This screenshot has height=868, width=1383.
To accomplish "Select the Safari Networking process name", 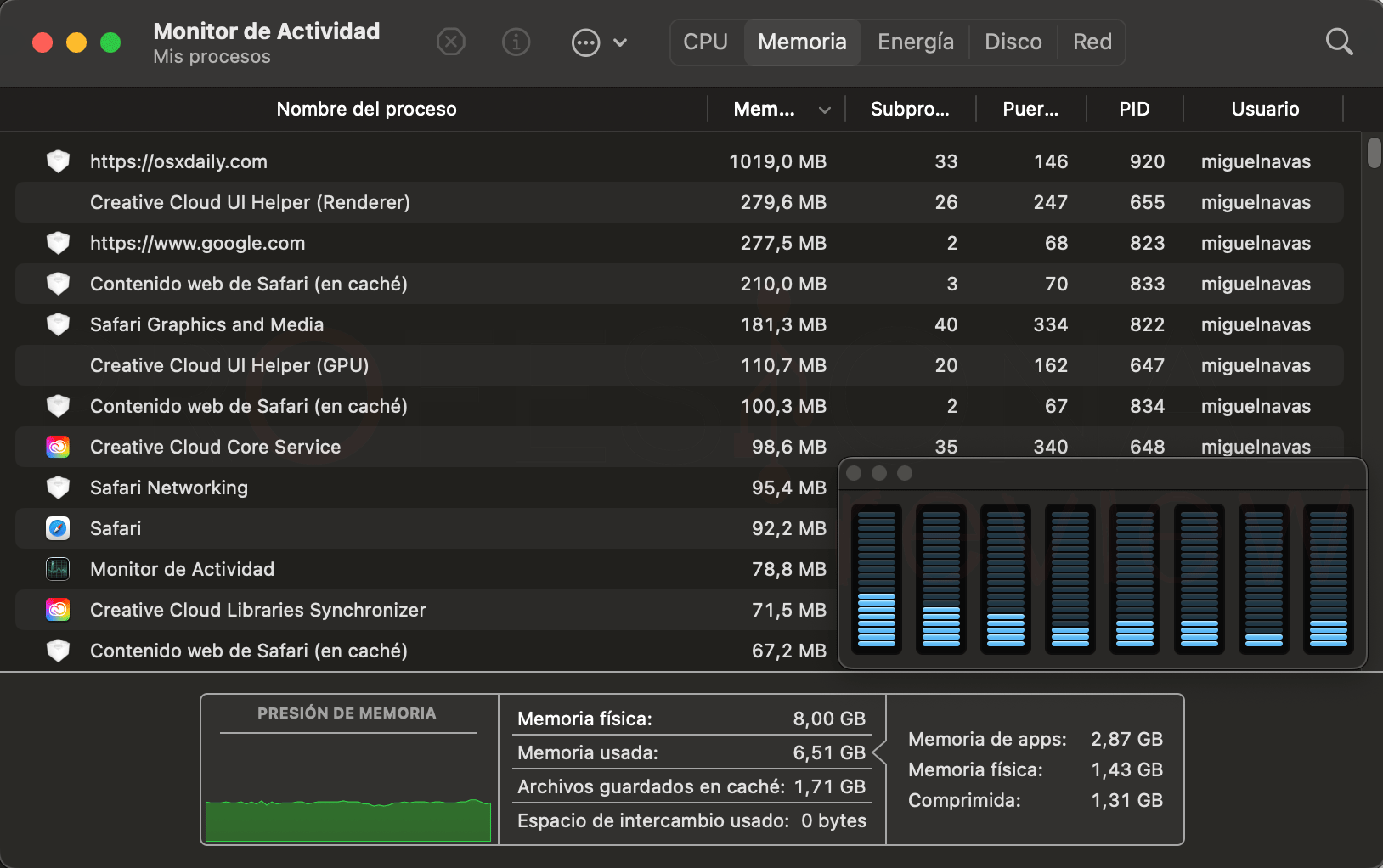I will coord(169,488).
